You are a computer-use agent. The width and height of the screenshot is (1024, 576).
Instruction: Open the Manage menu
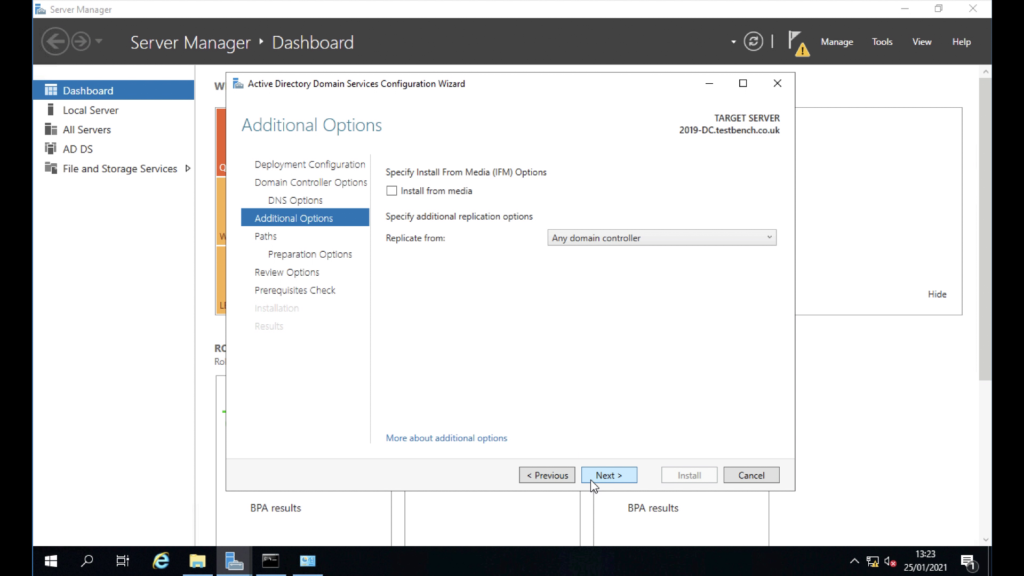(x=837, y=42)
